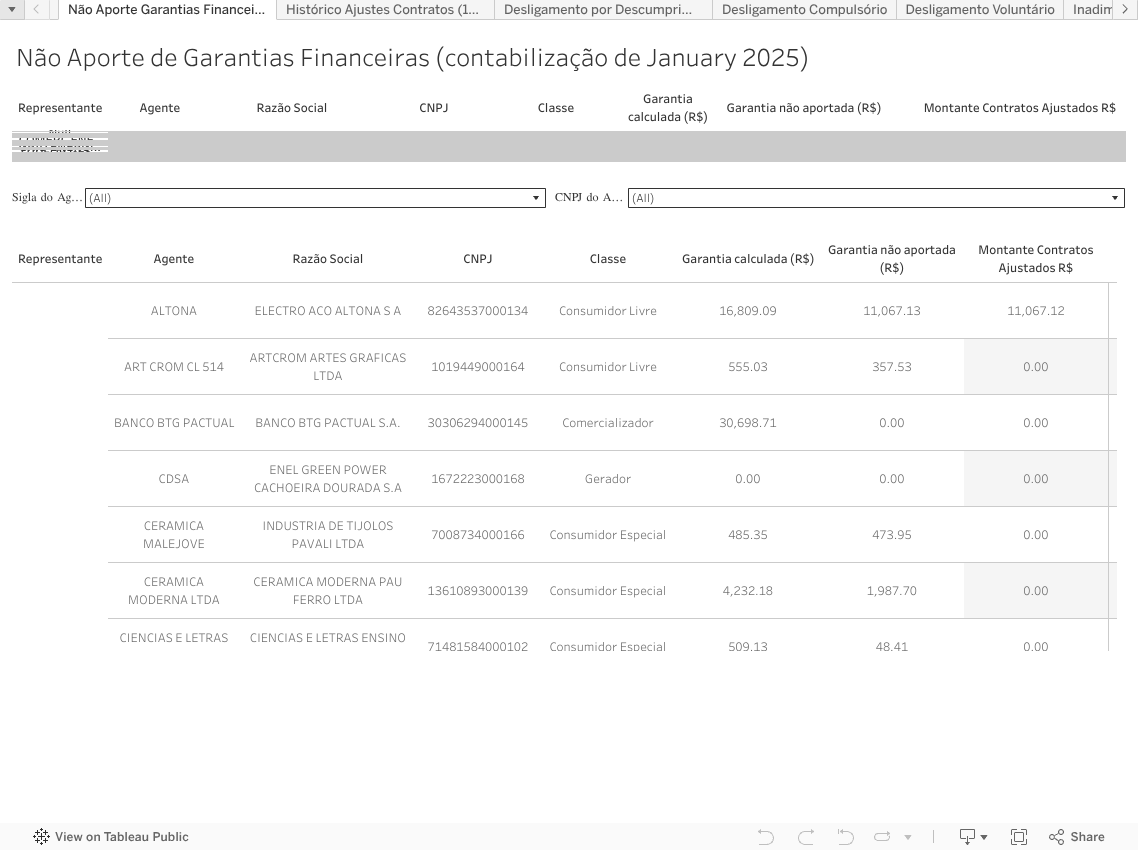Select BANCO BTG PACTUAL S.A. razão social cell
The width and height of the screenshot is (1138, 850).
click(x=327, y=422)
